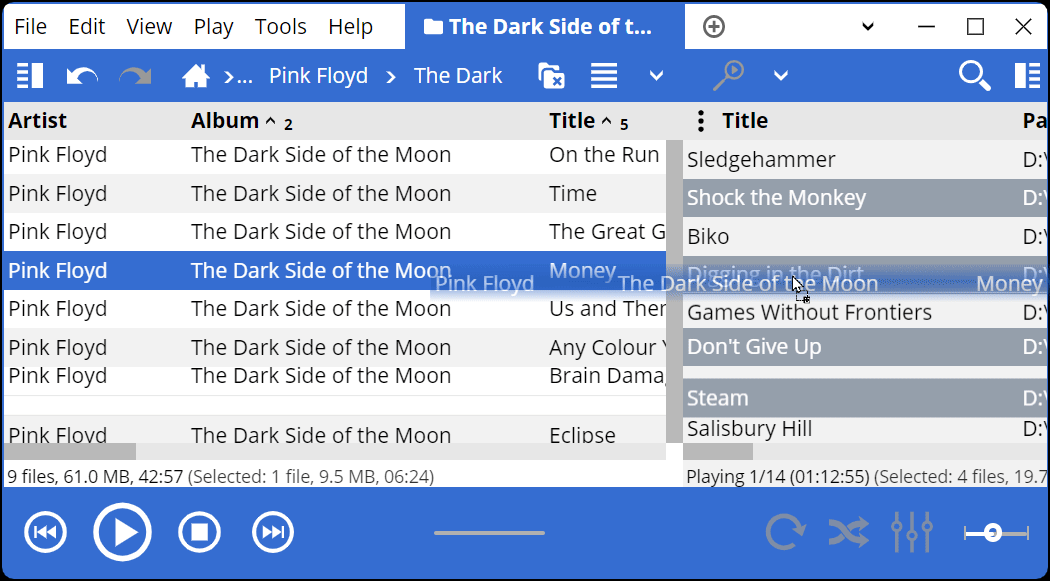Open the Tools menu

280,27
